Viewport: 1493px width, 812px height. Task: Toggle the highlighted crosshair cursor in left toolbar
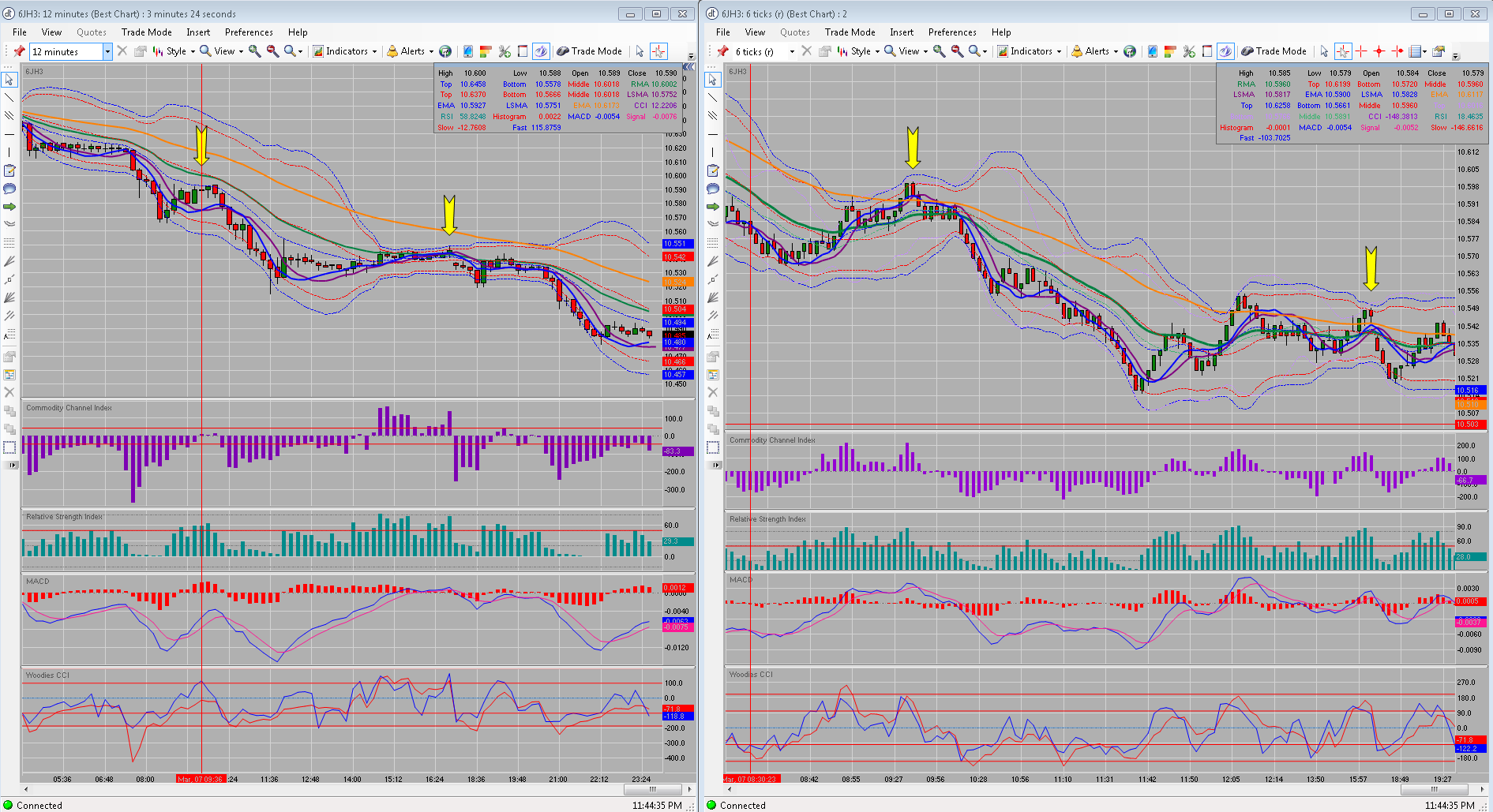pyautogui.click(x=658, y=51)
